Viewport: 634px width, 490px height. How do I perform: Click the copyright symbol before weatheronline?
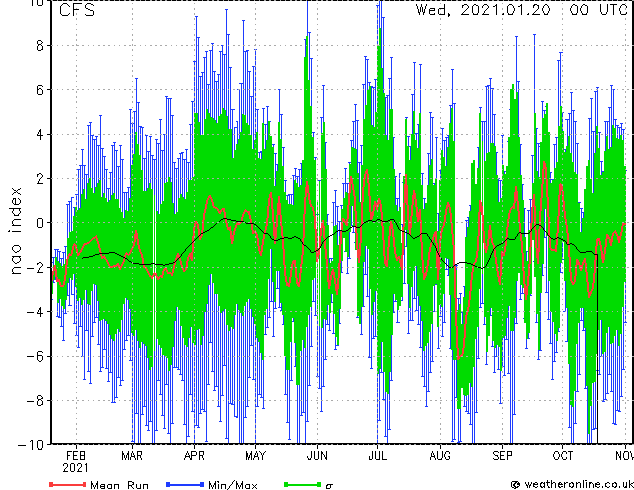(515, 484)
